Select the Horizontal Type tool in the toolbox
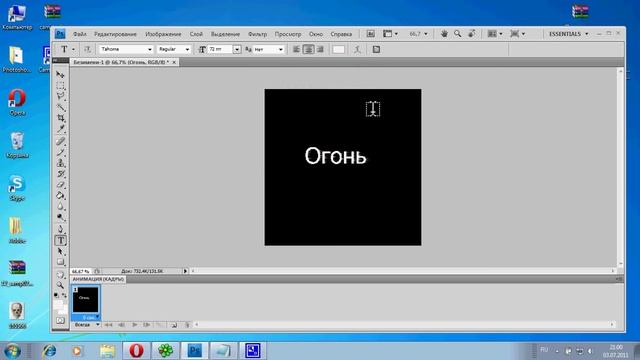 (60, 240)
